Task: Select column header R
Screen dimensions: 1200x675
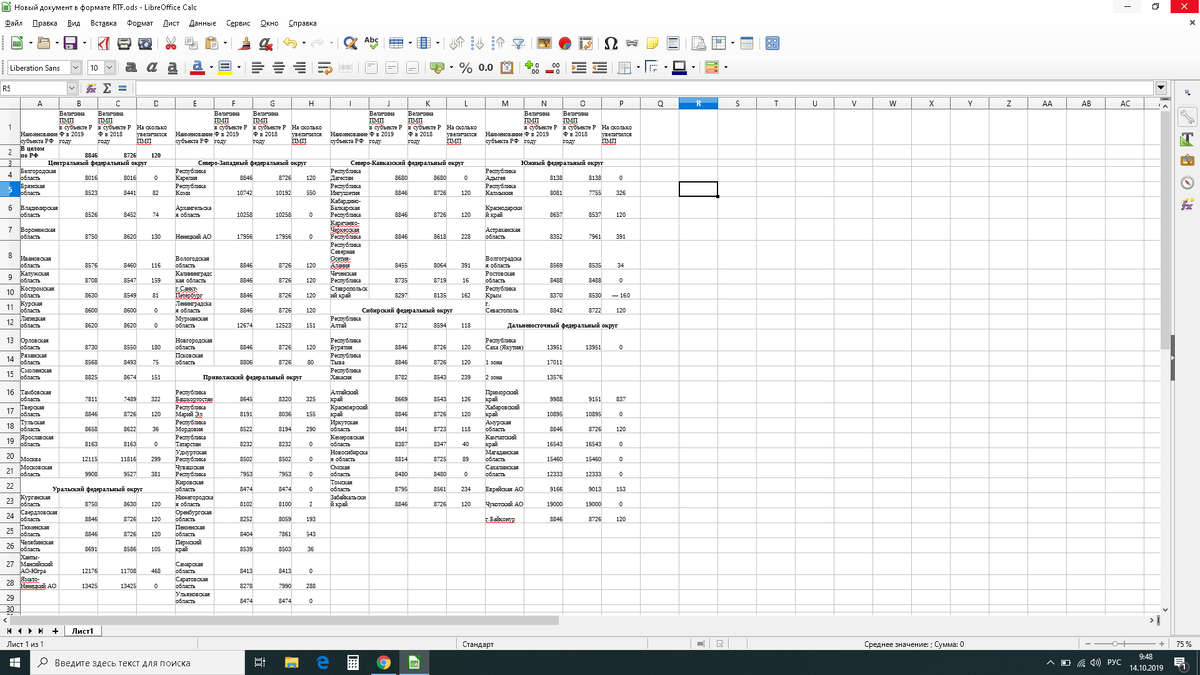Action: click(x=698, y=103)
